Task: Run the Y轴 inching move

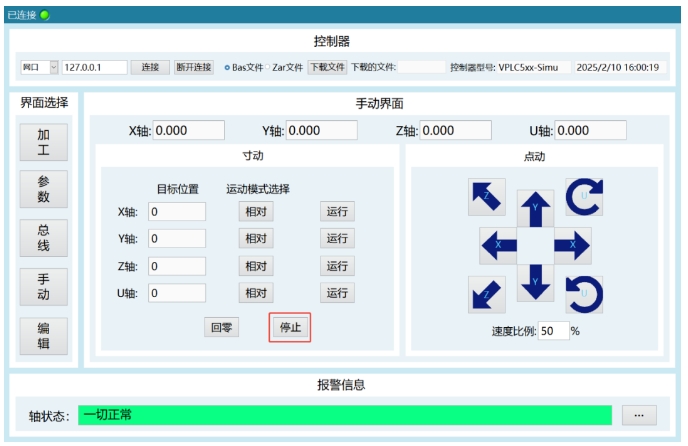Action: coord(337,238)
